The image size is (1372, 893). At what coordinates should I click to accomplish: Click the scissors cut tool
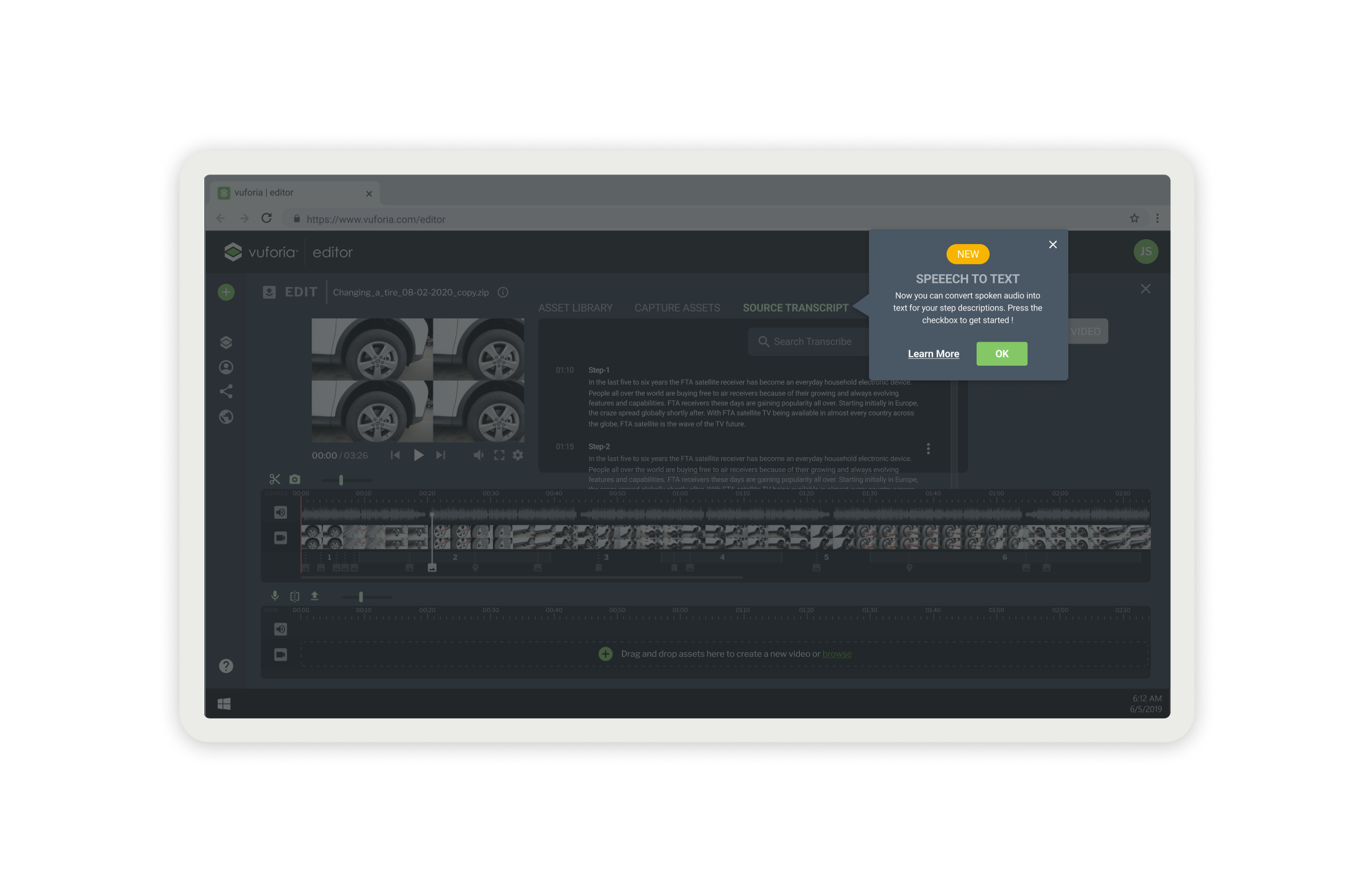(275, 479)
